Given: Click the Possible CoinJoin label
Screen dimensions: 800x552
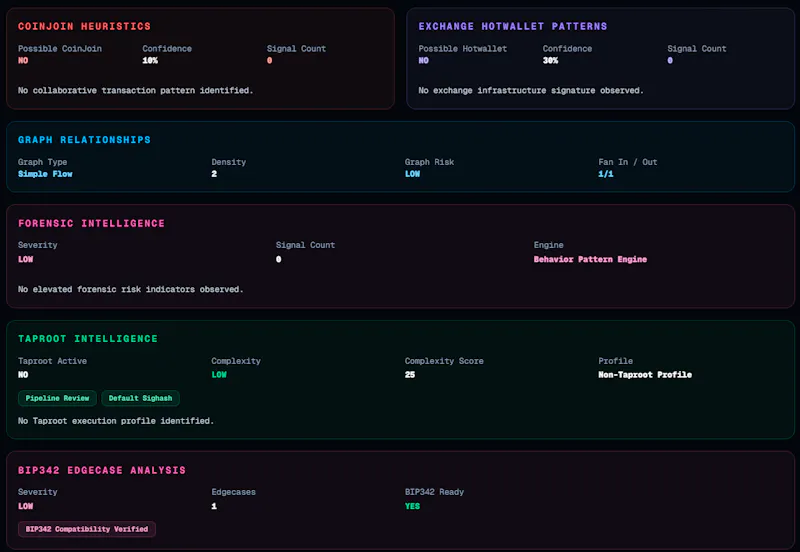Looking at the screenshot, I should [x=60, y=48].
